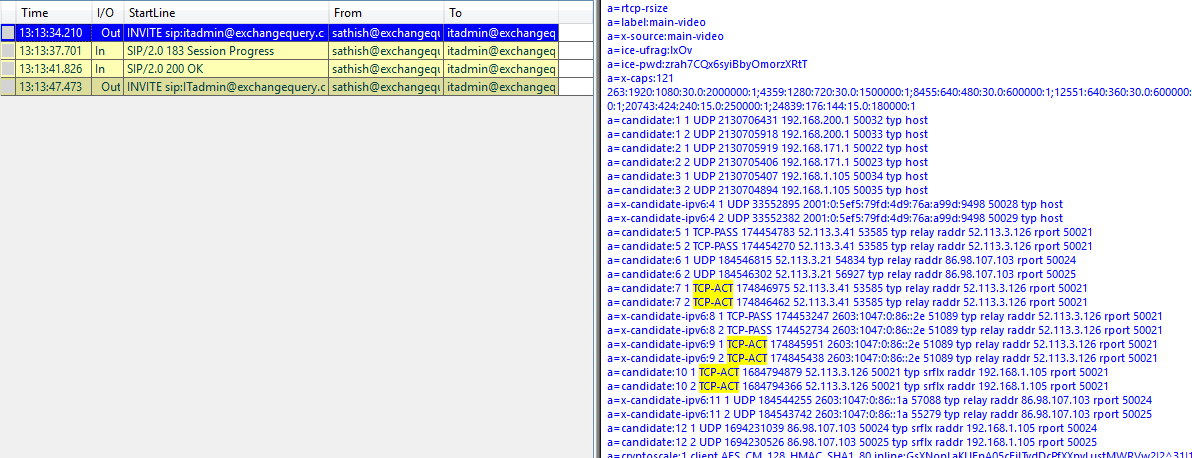The height and width of the screenshot is (458, 1192).
Task: Select the 13:13:34.210 time cell
Action: pos(53,33)
